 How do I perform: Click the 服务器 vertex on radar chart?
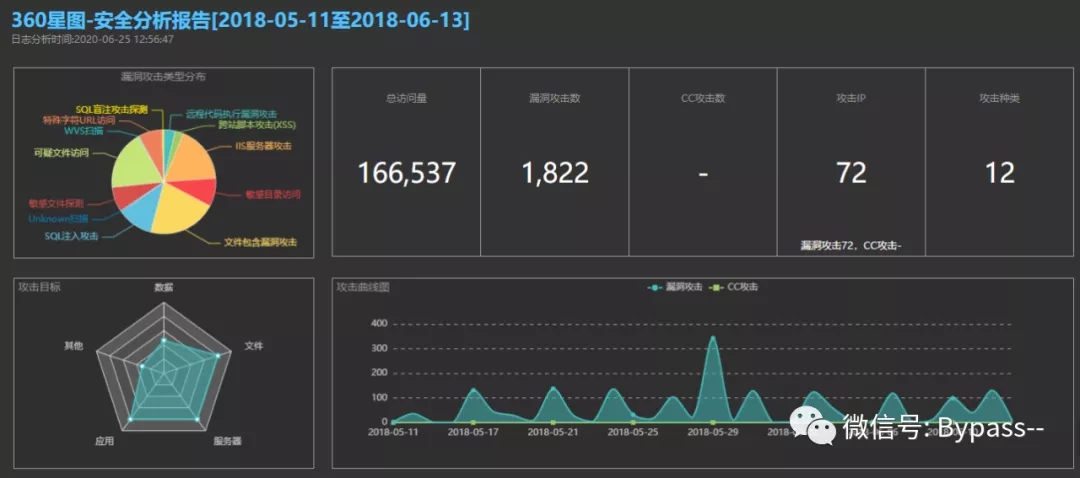click(x=197, y=417)
